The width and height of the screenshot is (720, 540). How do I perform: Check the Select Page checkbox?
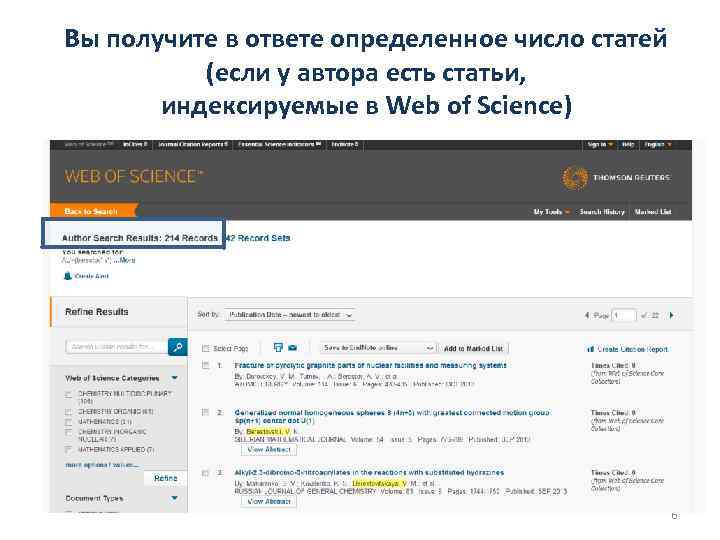[x=205, y=349]
